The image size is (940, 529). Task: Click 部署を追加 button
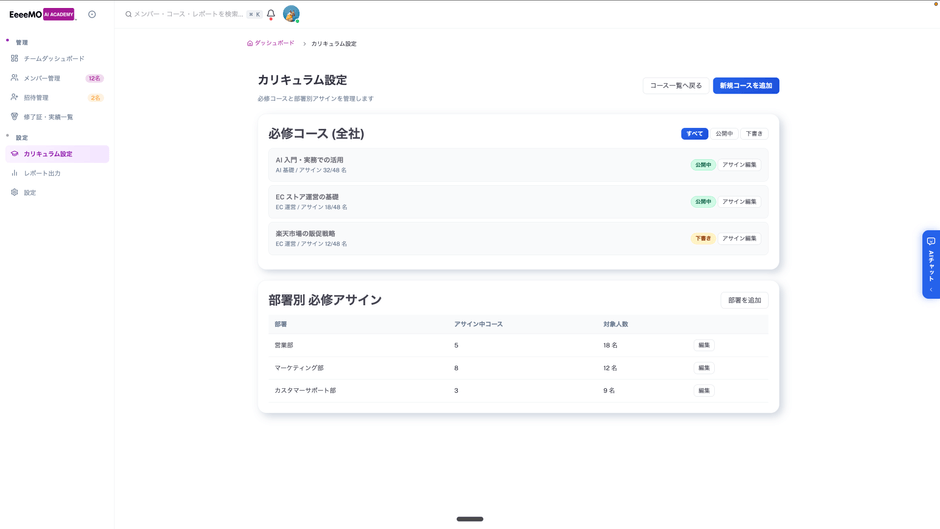click(x=745, y=300)
